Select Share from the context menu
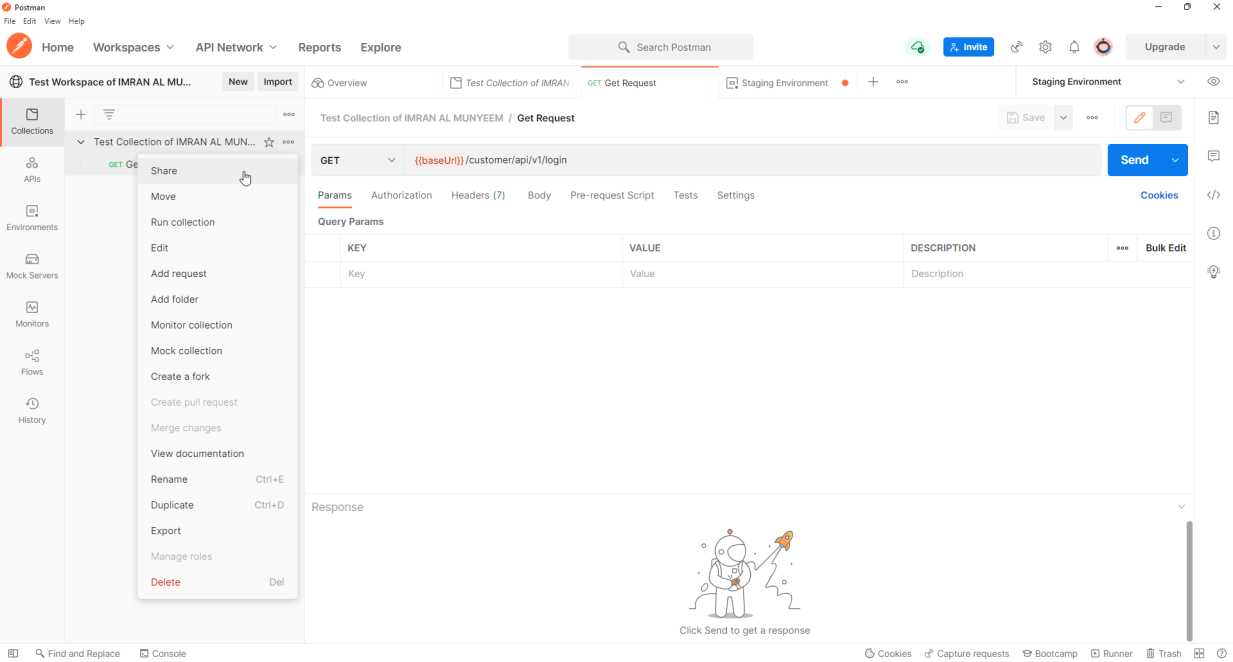The height and width of the screenshot is (662, 1233). point(218,171)
